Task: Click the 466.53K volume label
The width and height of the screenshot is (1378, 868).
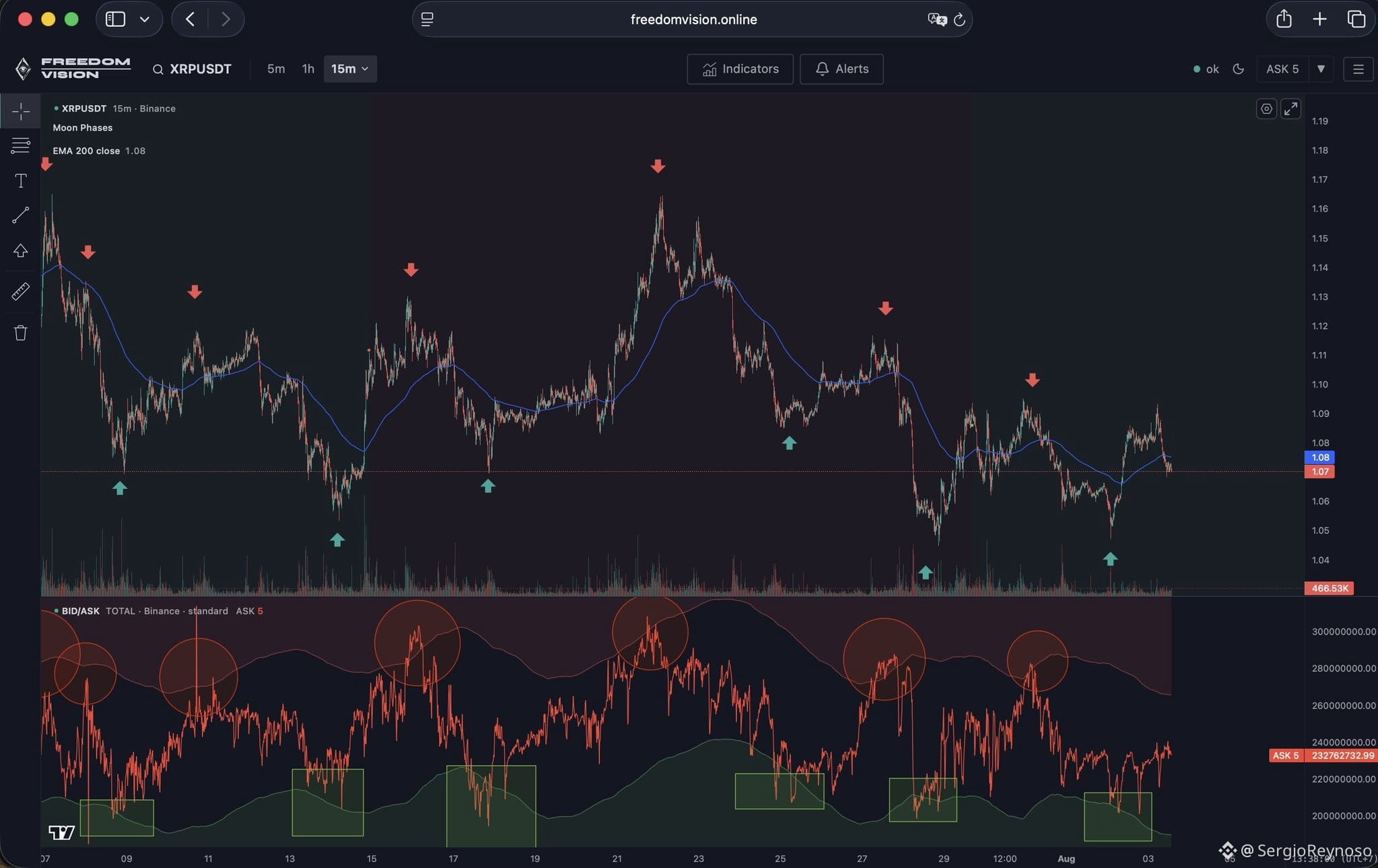Action: coord(1330,588)
